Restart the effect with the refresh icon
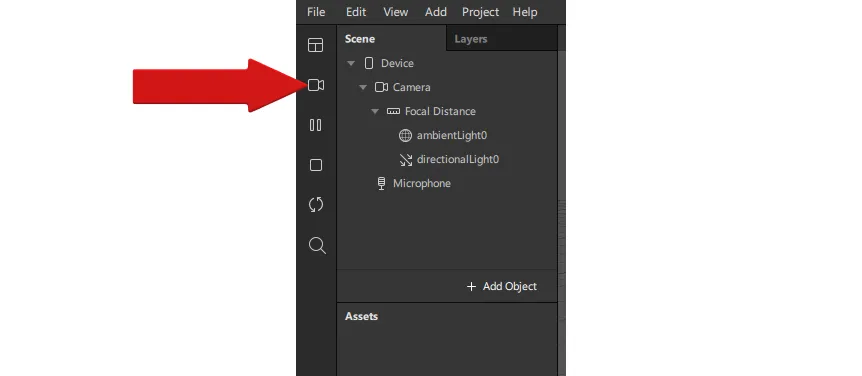 point(316,205)
